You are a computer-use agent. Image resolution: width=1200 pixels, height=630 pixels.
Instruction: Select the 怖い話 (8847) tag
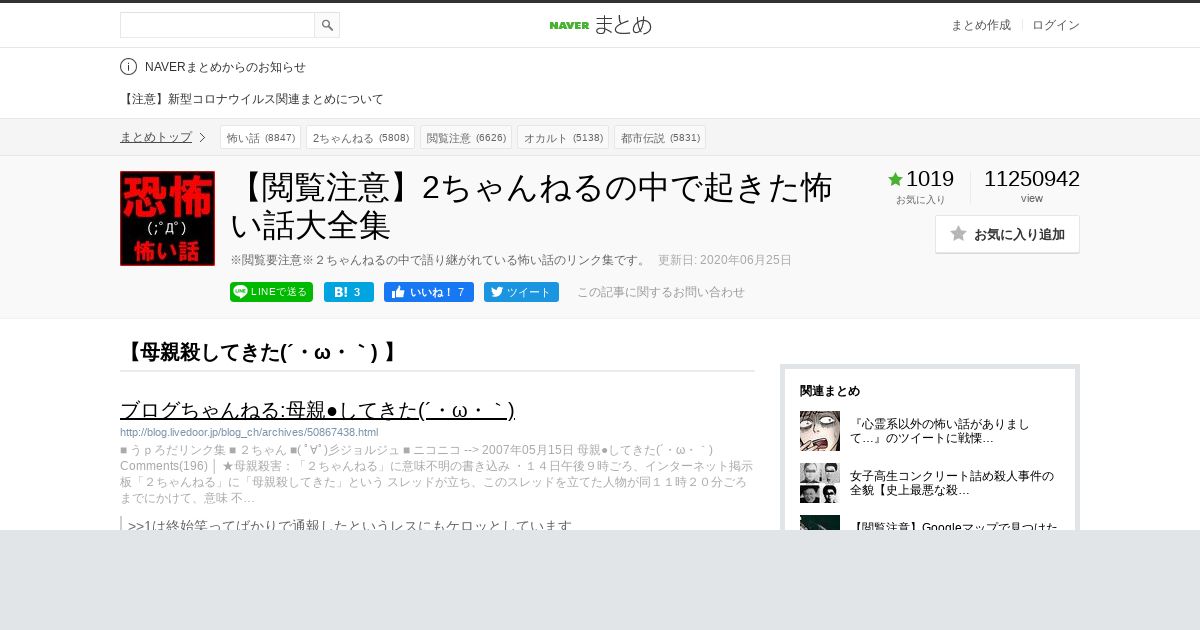(261, 137)
